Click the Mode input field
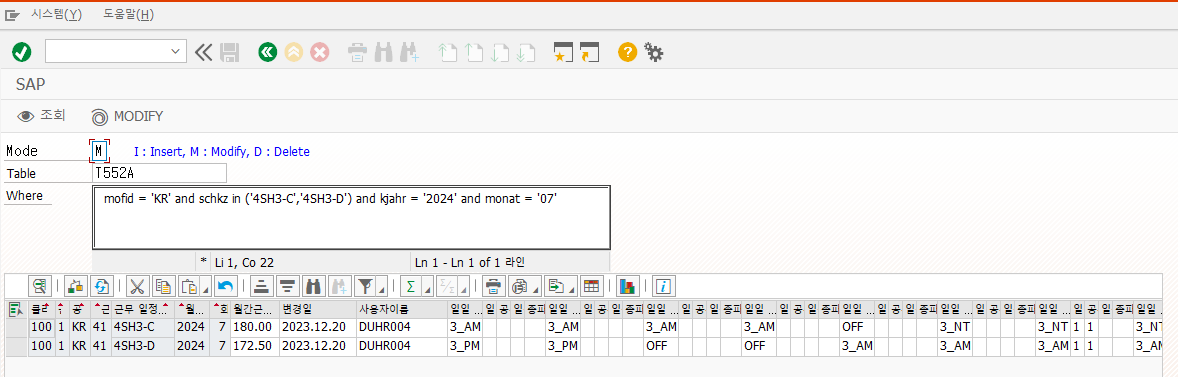The height and width of the screenshot is (377, 1178). (99, 150)
